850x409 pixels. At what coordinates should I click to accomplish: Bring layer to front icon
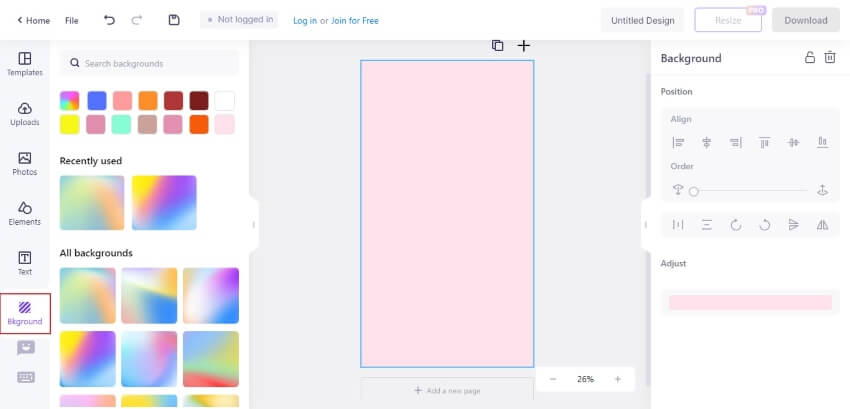point(822,190)
